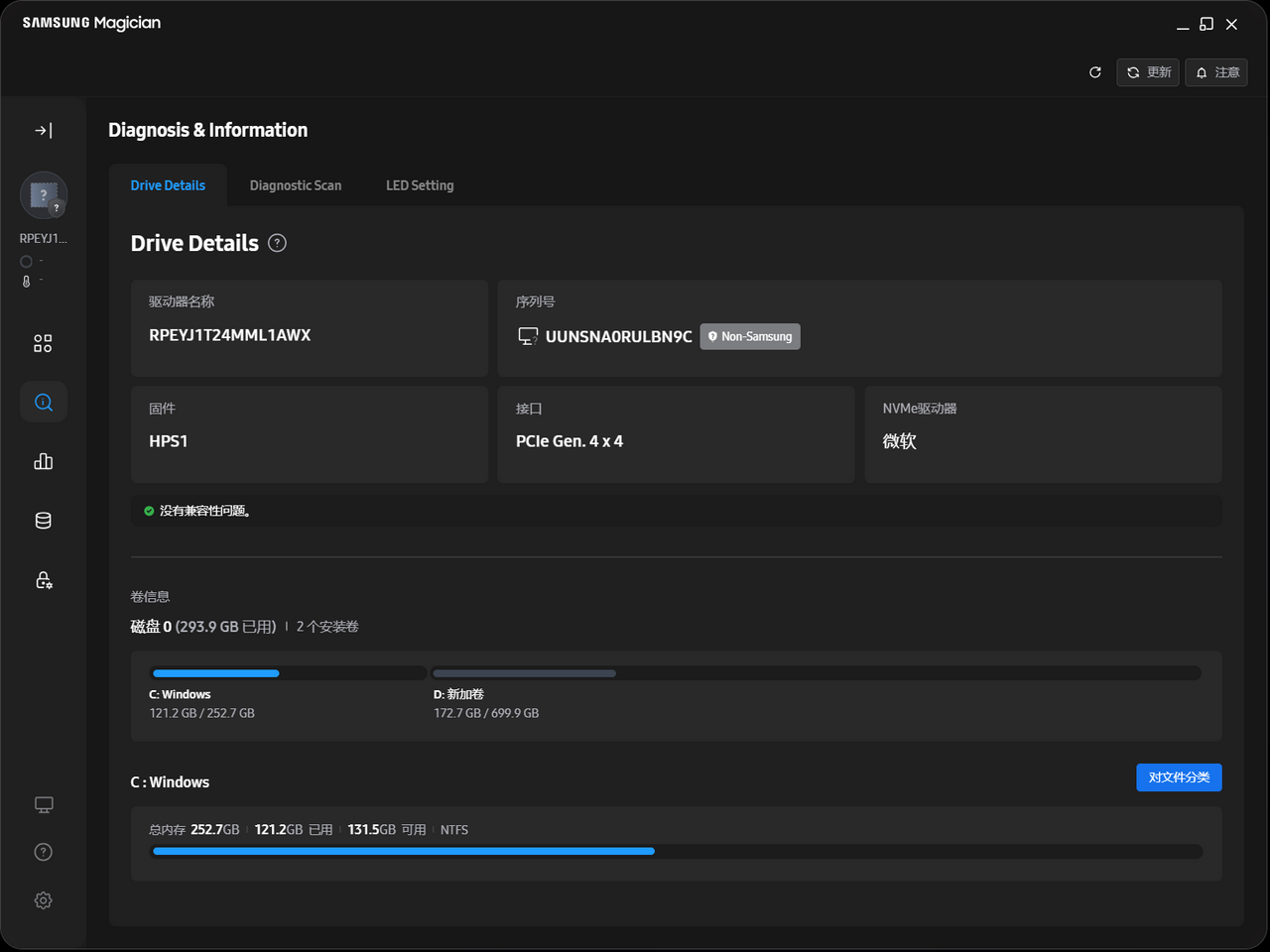Open the performance bar chart icon

(x=44, y=461)
